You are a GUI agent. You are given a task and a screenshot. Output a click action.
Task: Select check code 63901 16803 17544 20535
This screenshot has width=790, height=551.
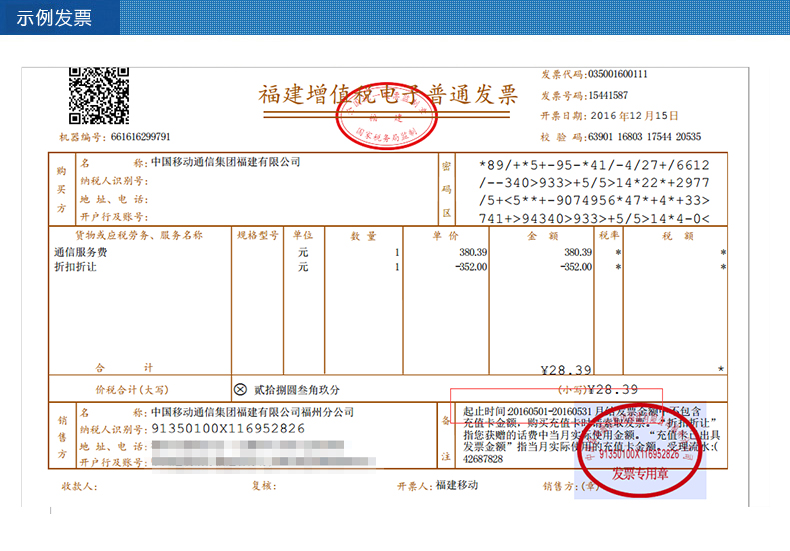tap(644, 136)
